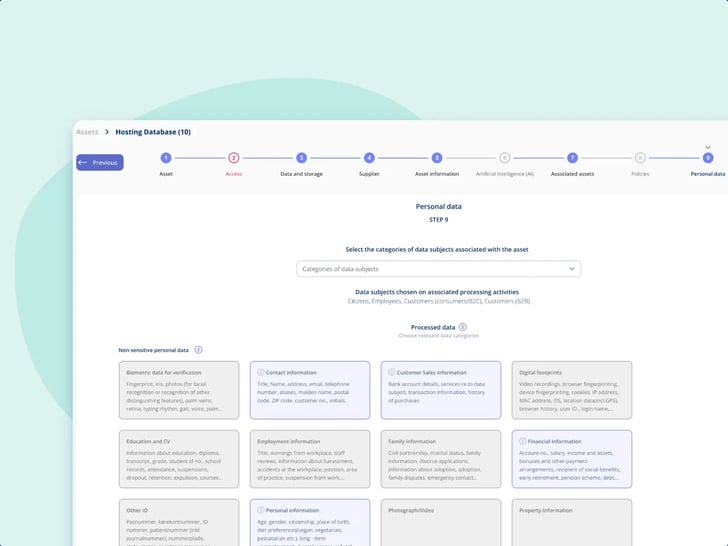Screen dimensions: 728x546
Task: Deselect the Customer Sales information card
Action: point(441,390)
